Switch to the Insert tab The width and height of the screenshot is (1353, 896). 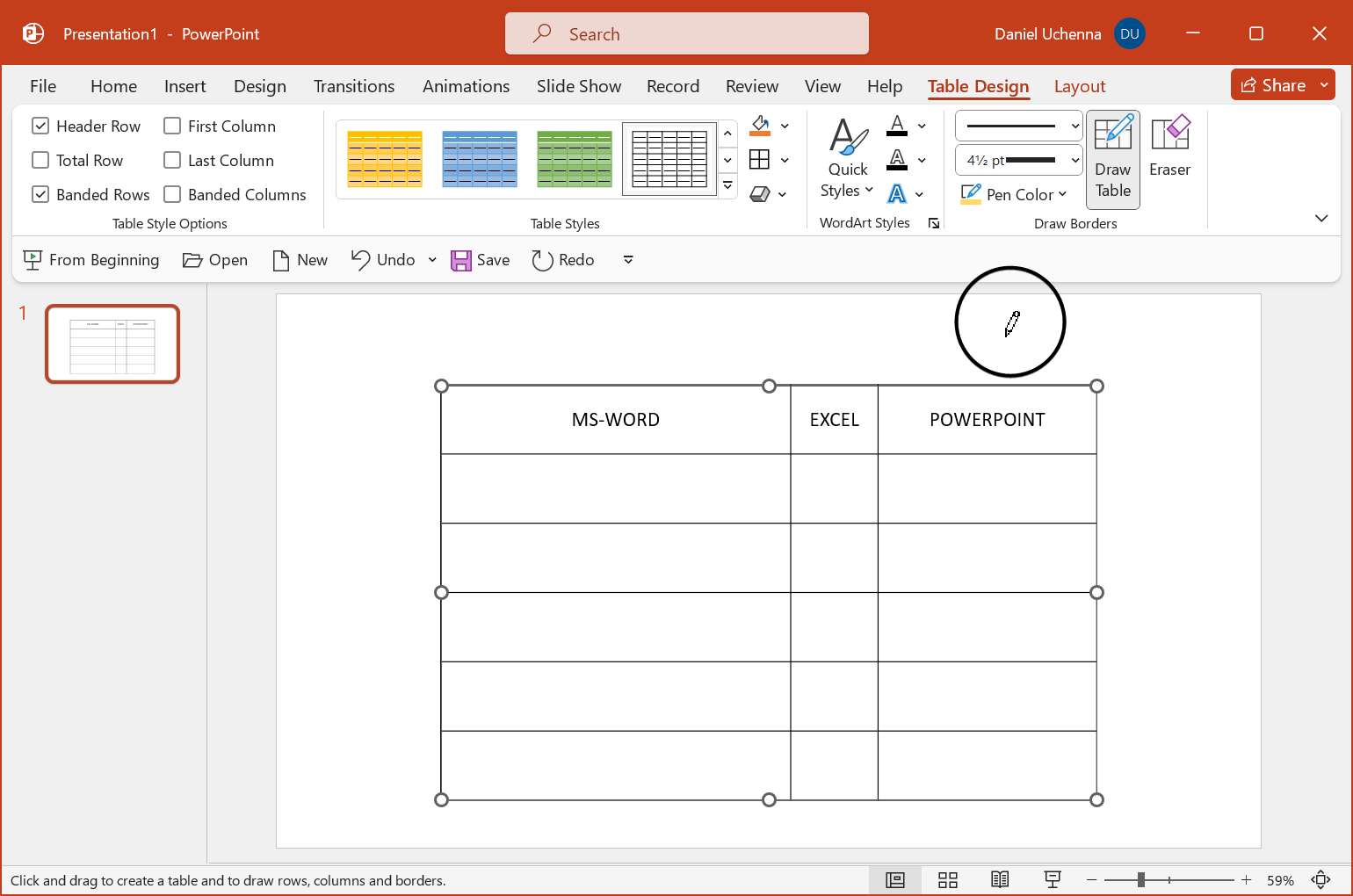point(184,86)
